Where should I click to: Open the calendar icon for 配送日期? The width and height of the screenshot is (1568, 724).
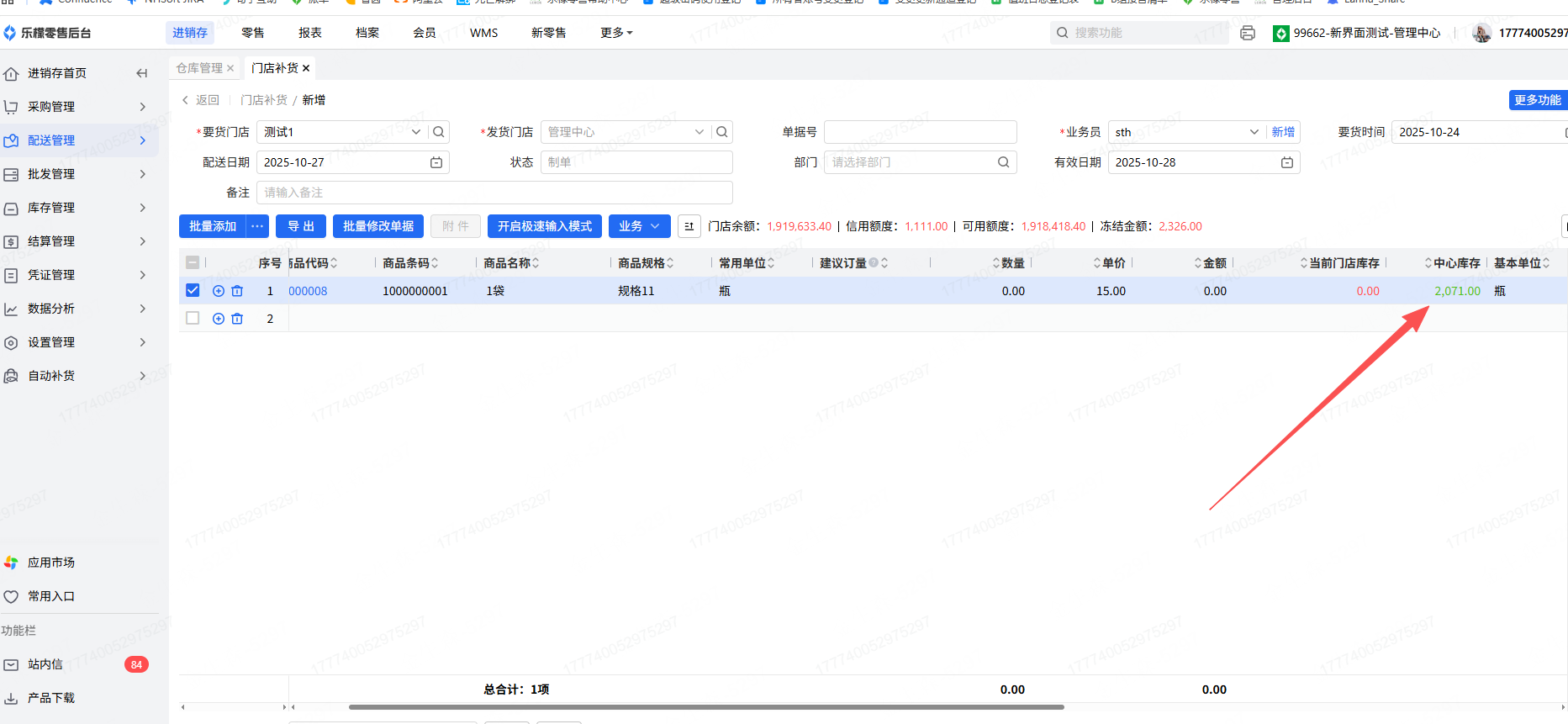(x=436, y=162)
